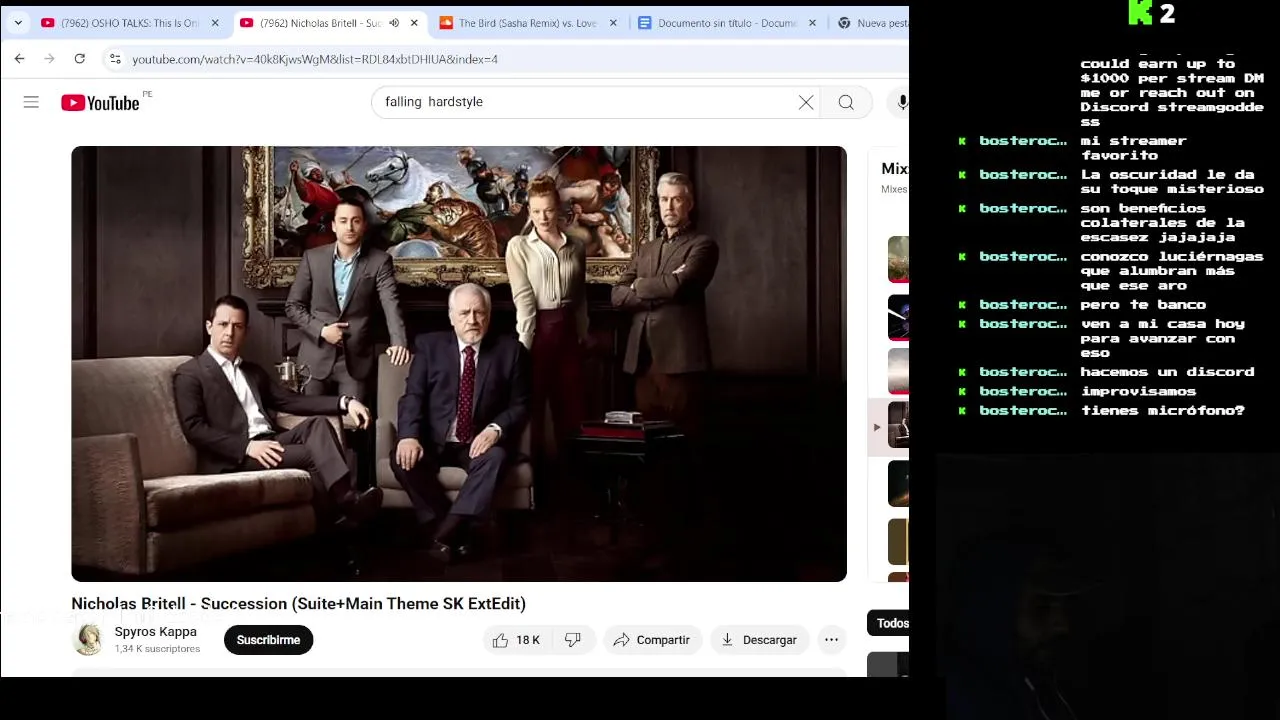Open the YouTube hamburger guide menu
Image resolution: width=1280 pixels, height=720 pixels.
(31, 102)
